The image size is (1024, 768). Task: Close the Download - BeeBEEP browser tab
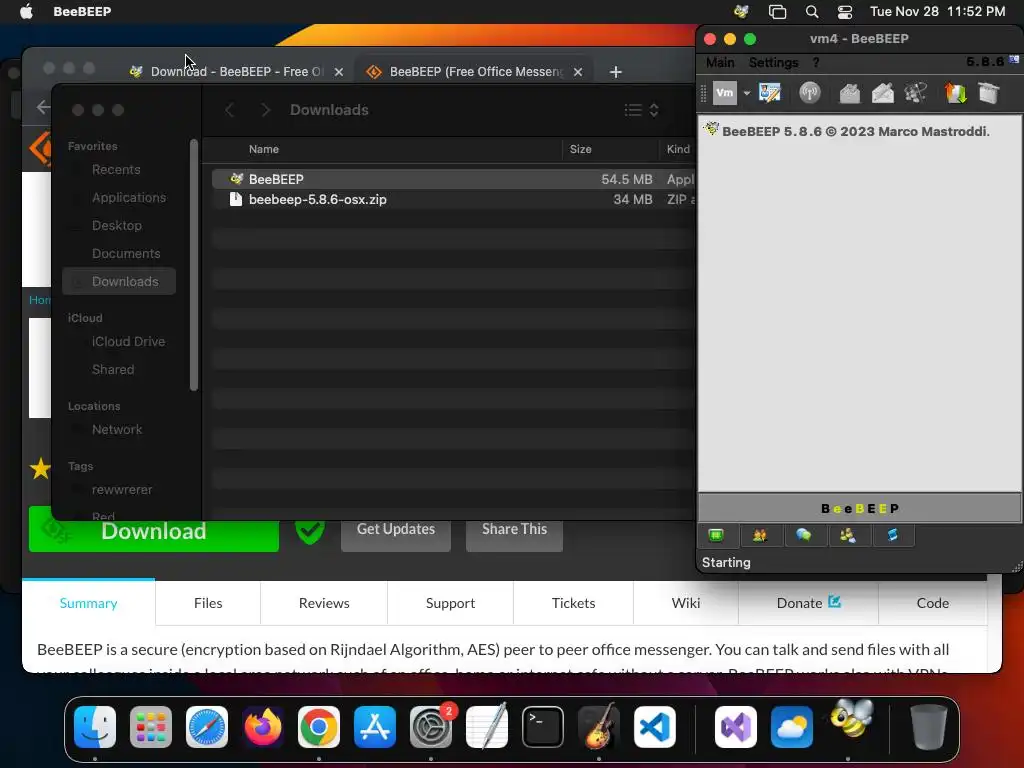(338, 72)
